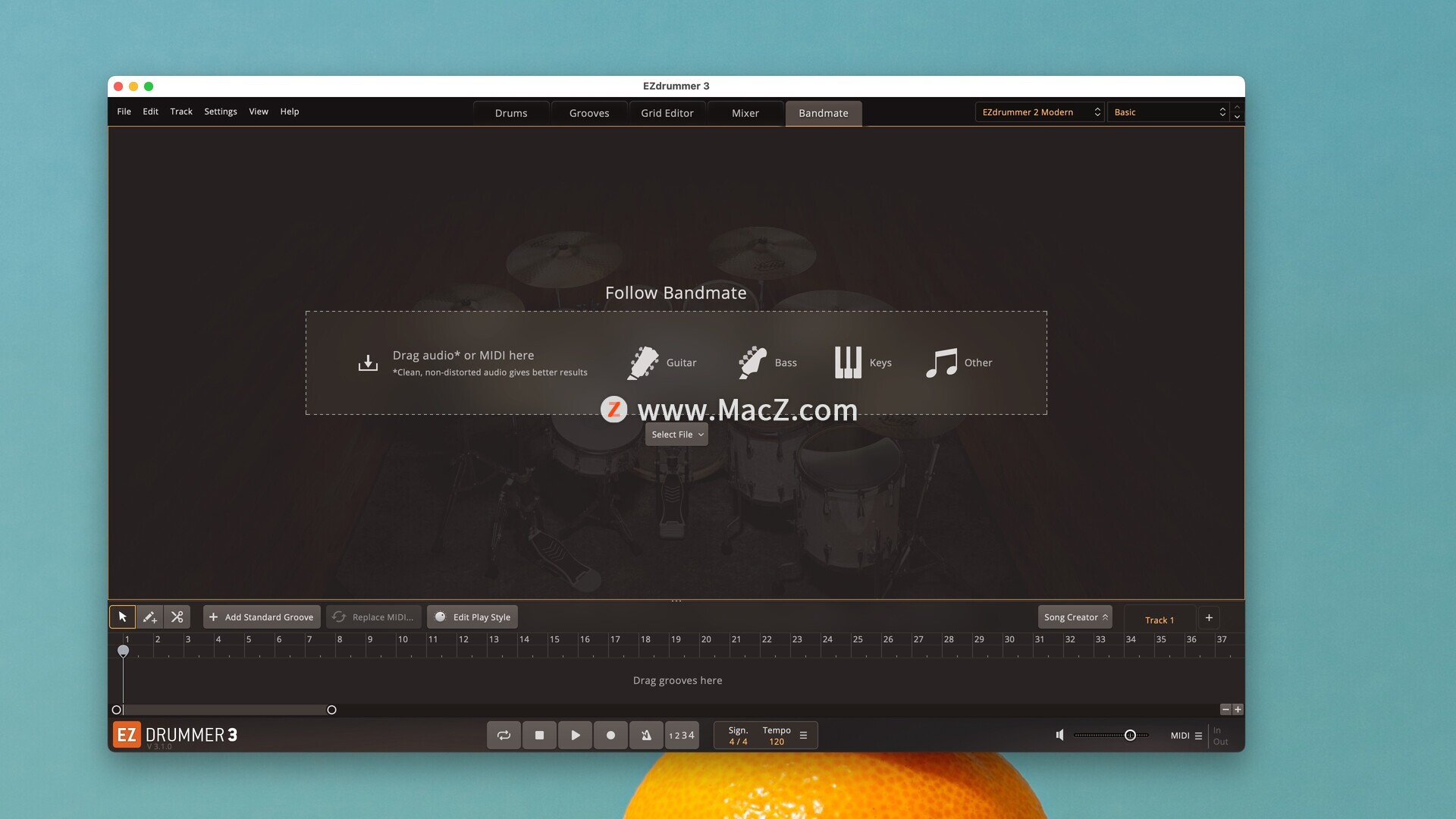Zoom out timeline with minus button
Viewport: 1456px width, 819px height.
click(x=1225, y=710)
